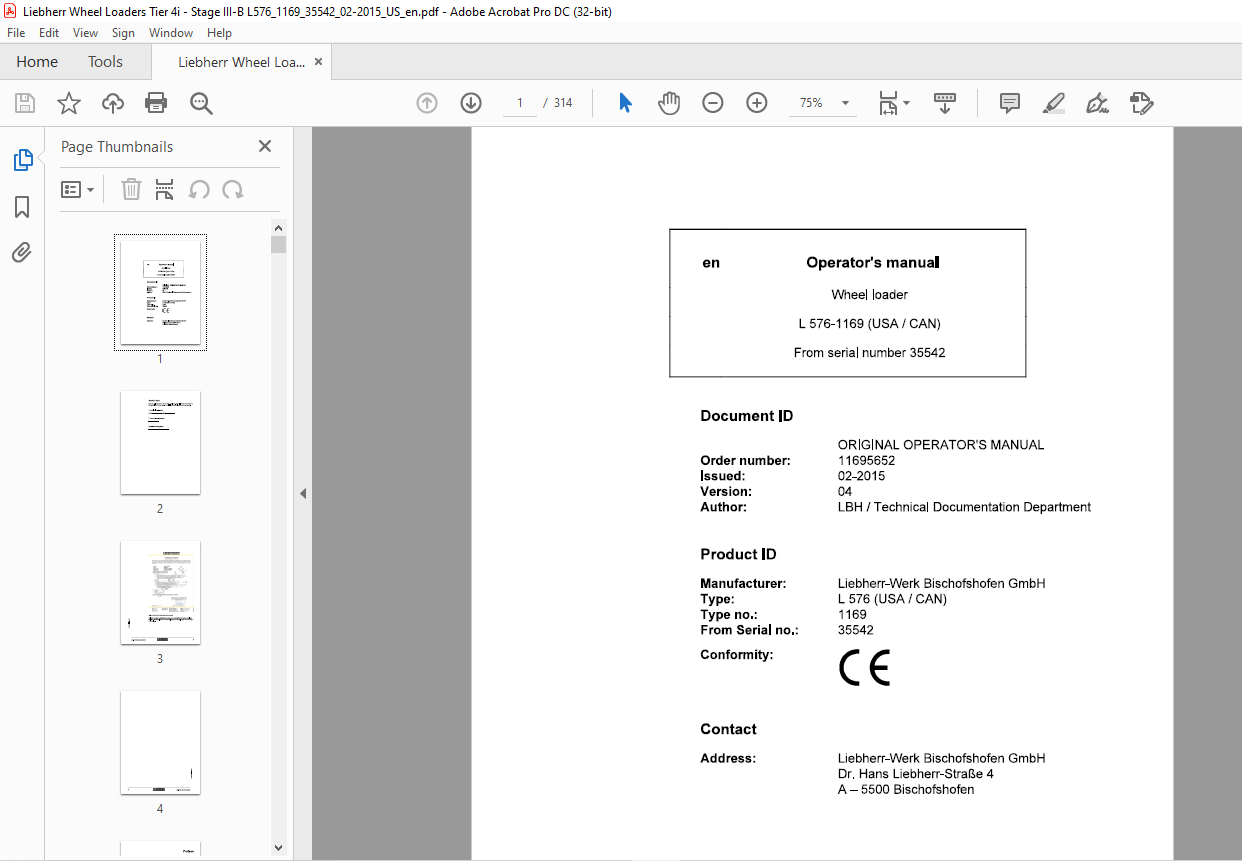The image size is (1242, 861).
Task: Close the Page Thumbnails panel
Action: (265, 146)
